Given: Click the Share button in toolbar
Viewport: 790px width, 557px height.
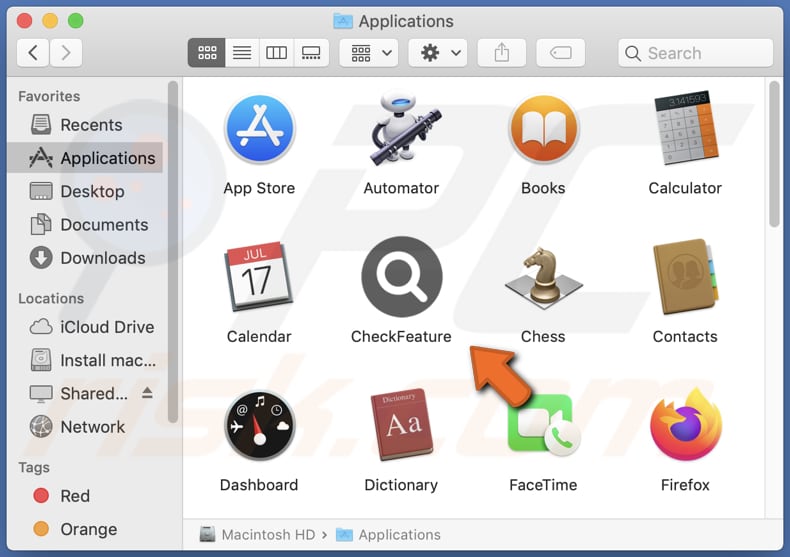Looking at the screenshot, I should pyautogui.click(x=502, y=53).
